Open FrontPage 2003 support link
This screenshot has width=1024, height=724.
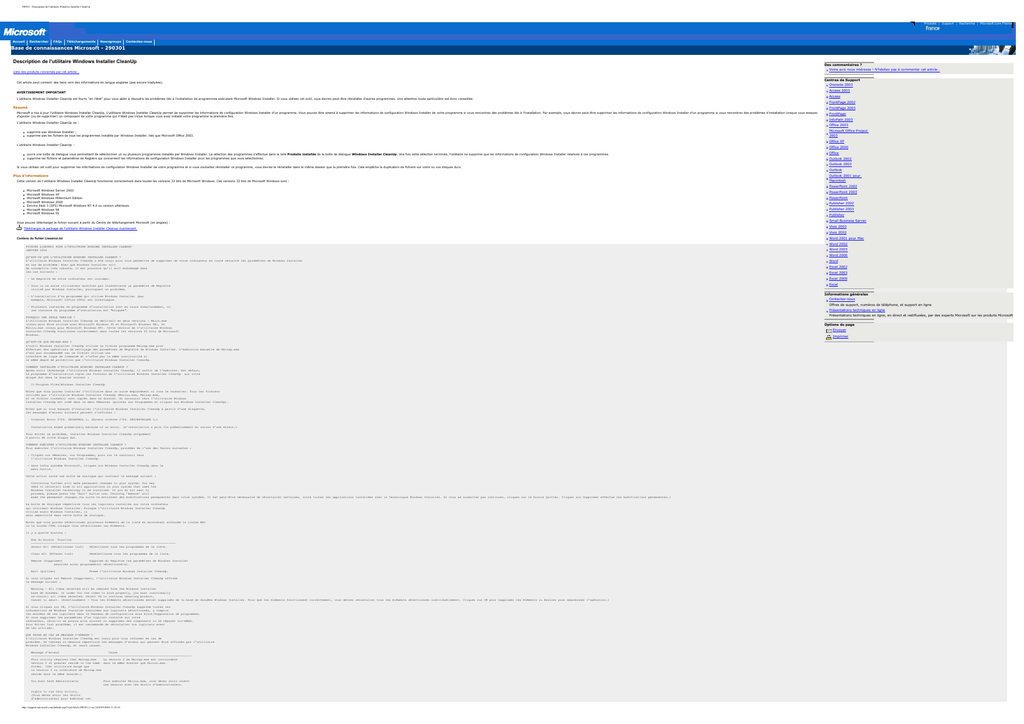coord(842,108)
